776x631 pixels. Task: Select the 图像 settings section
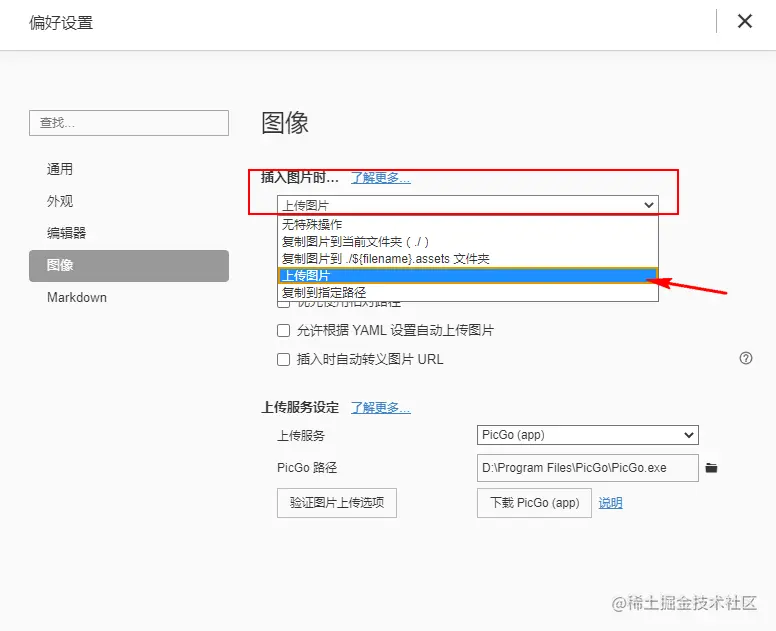(x=129, y=266)
